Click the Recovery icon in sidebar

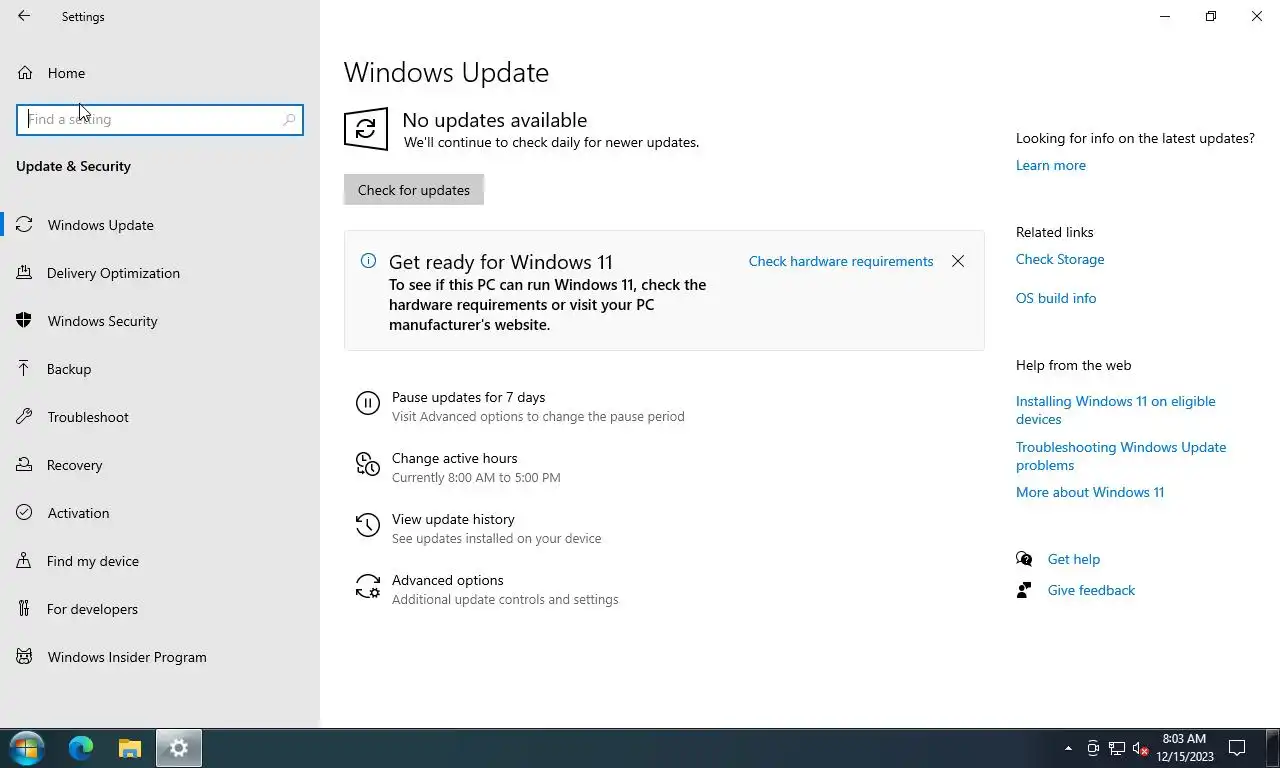[24, 465]
